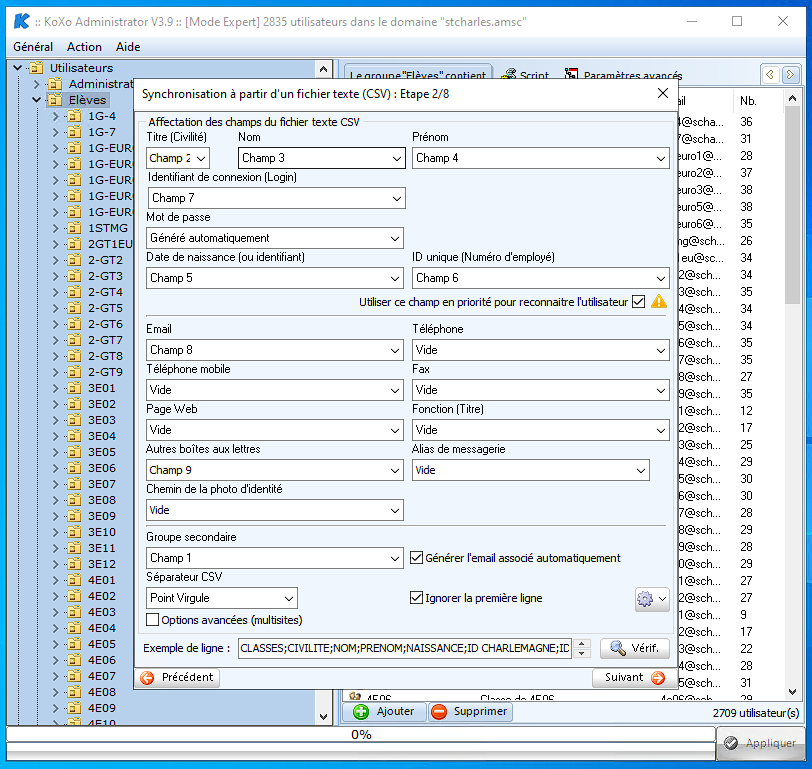Image resolution: width=812 pixels, height=769 pixels.
Task: Toggle Ignorer la première ligne checkbox
Action: pyautogui.click(x=416, y=598)
